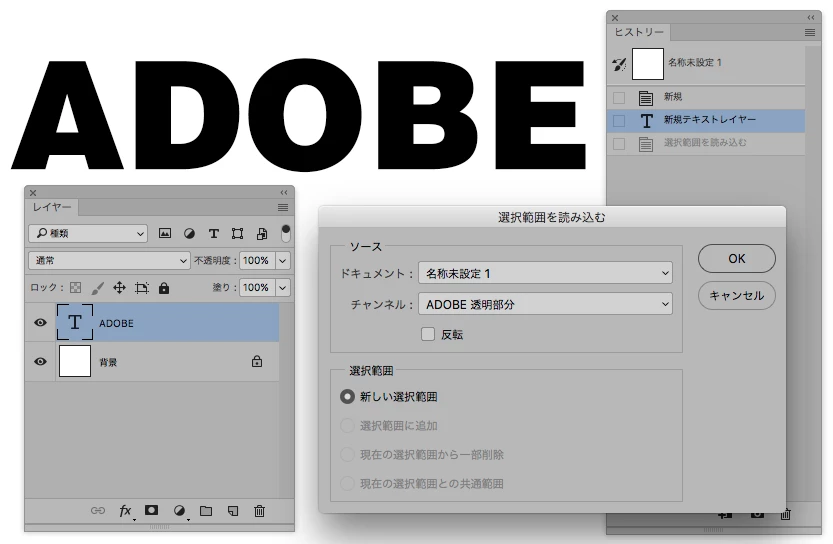
Task: Open the 種類 layer filter dropdown
Action: pos(88,233)
